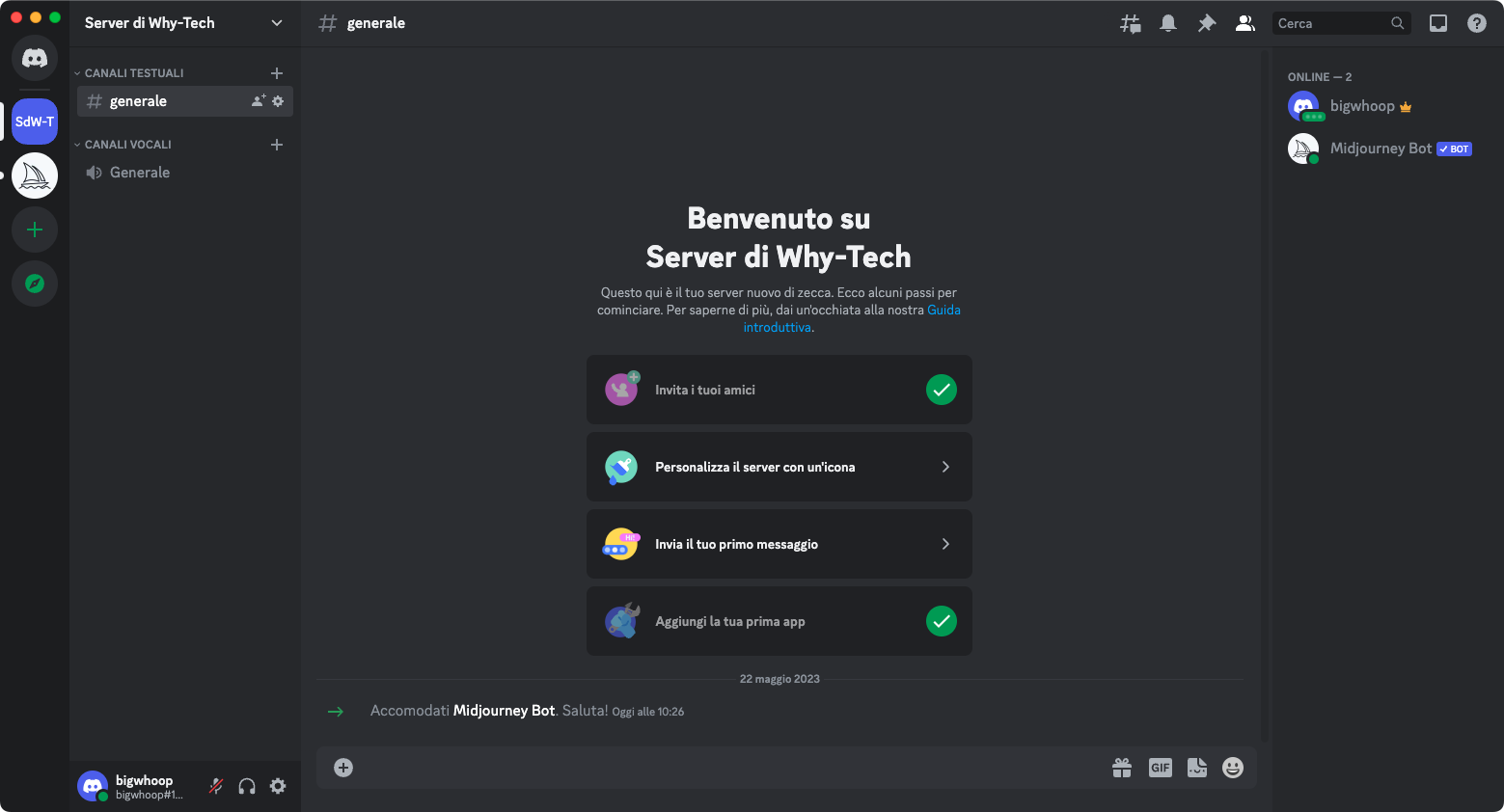
Task: Open threads icon in channel header
Action: pyautogui.click(x=1130, y=23)
